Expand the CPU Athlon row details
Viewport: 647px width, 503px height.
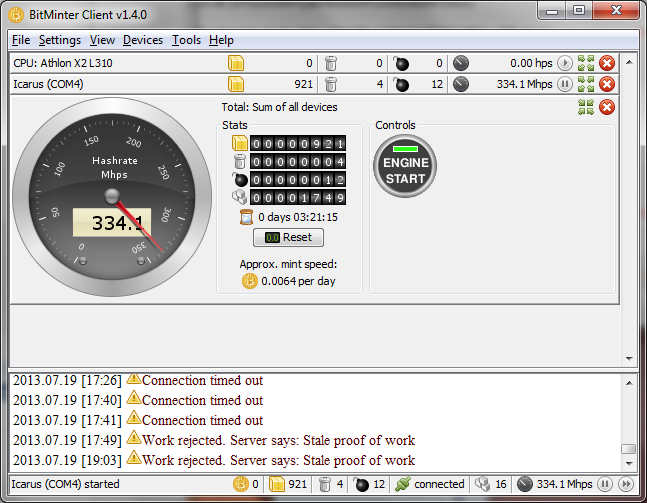coord(586,63)
